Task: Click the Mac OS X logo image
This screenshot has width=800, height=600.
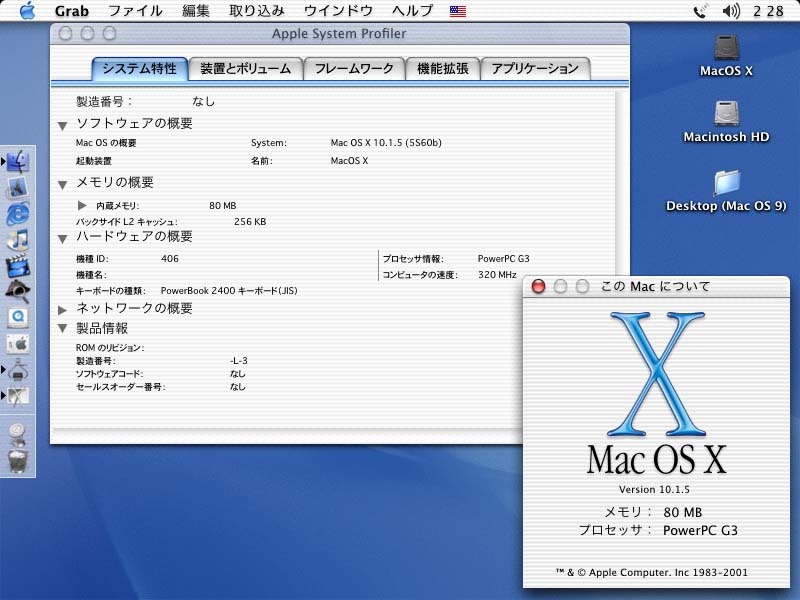Action: click(x=657, y=374)
